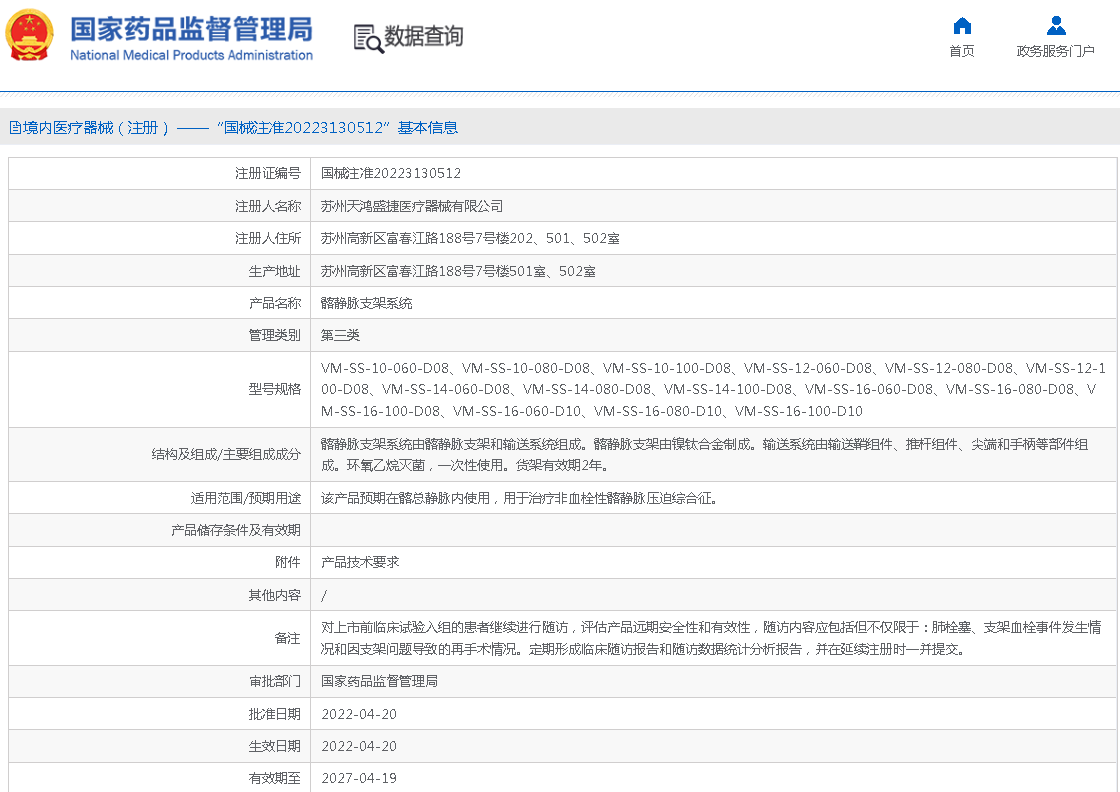
Task: Click the 数据查询 magnifier document icon
Action: [368, 38]
